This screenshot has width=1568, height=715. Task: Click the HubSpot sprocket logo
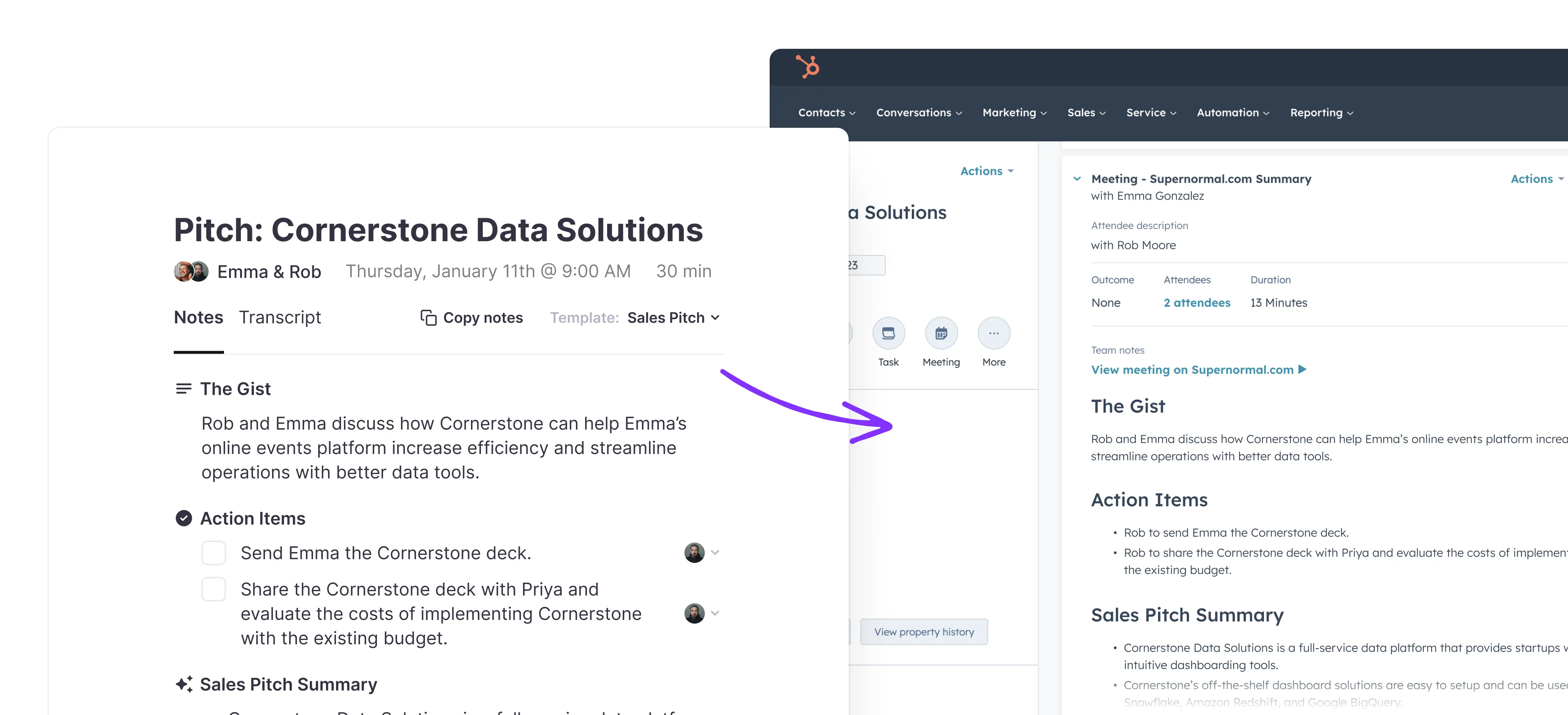[808, 66]
